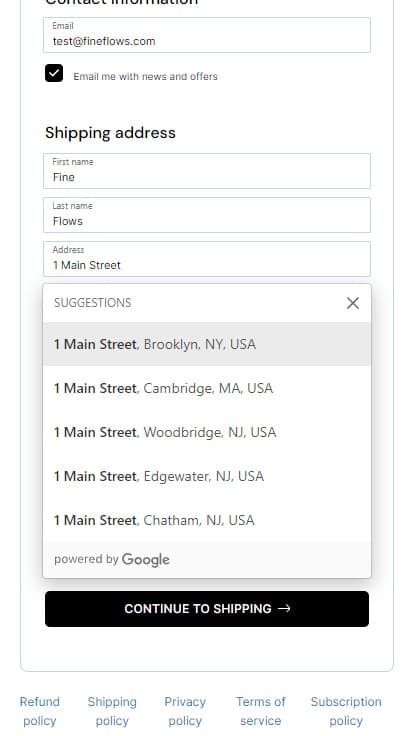
Task: Click into the Last name field
Action: [x=207, y=215]
